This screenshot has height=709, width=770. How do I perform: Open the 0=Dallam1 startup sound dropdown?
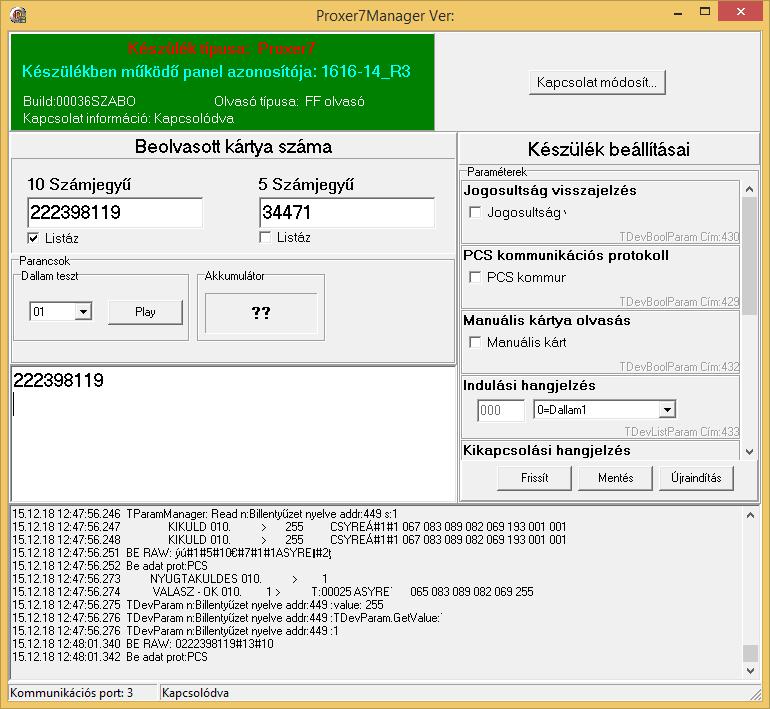[667, 409]
